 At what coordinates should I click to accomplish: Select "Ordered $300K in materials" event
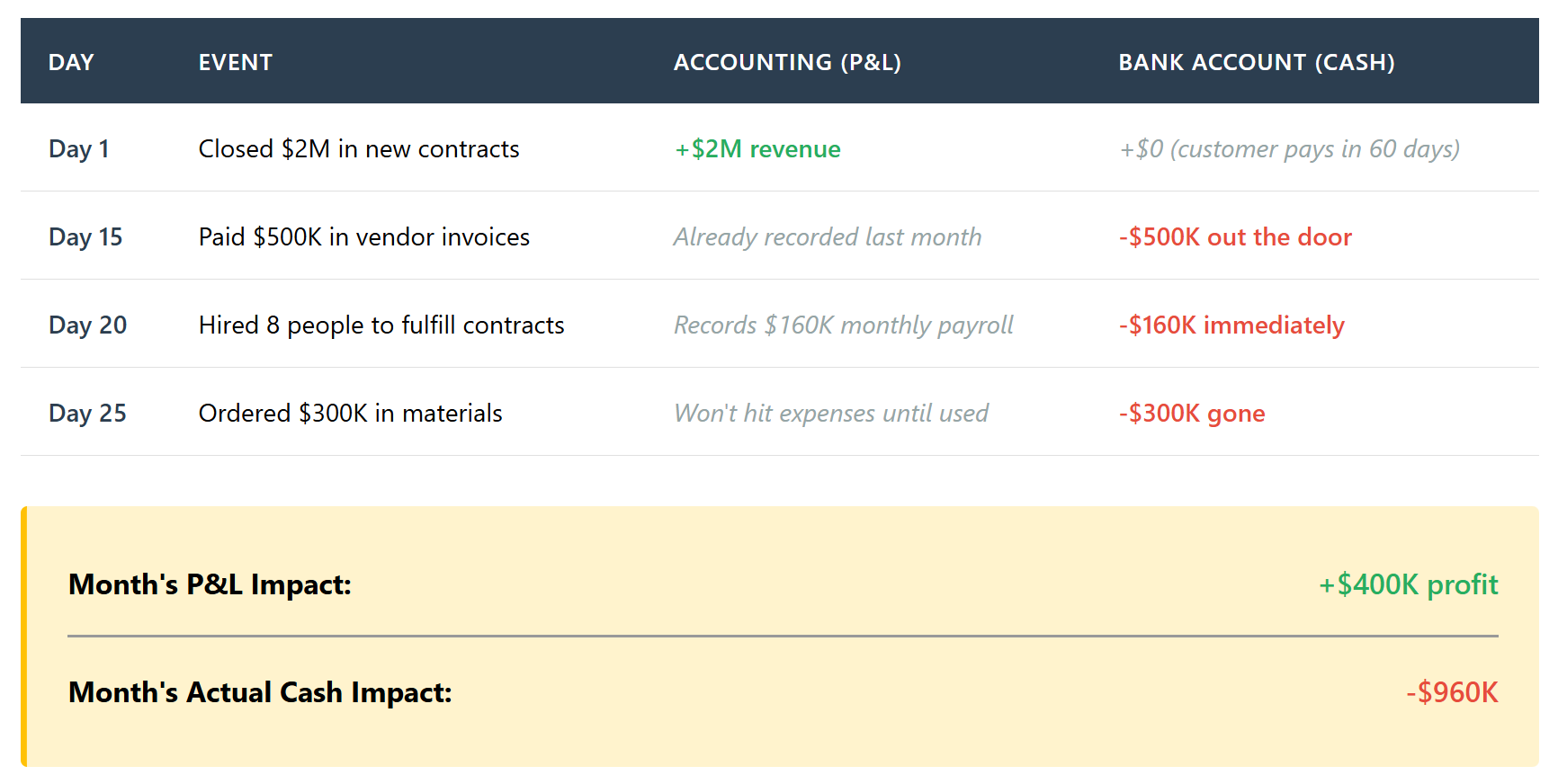351,413
